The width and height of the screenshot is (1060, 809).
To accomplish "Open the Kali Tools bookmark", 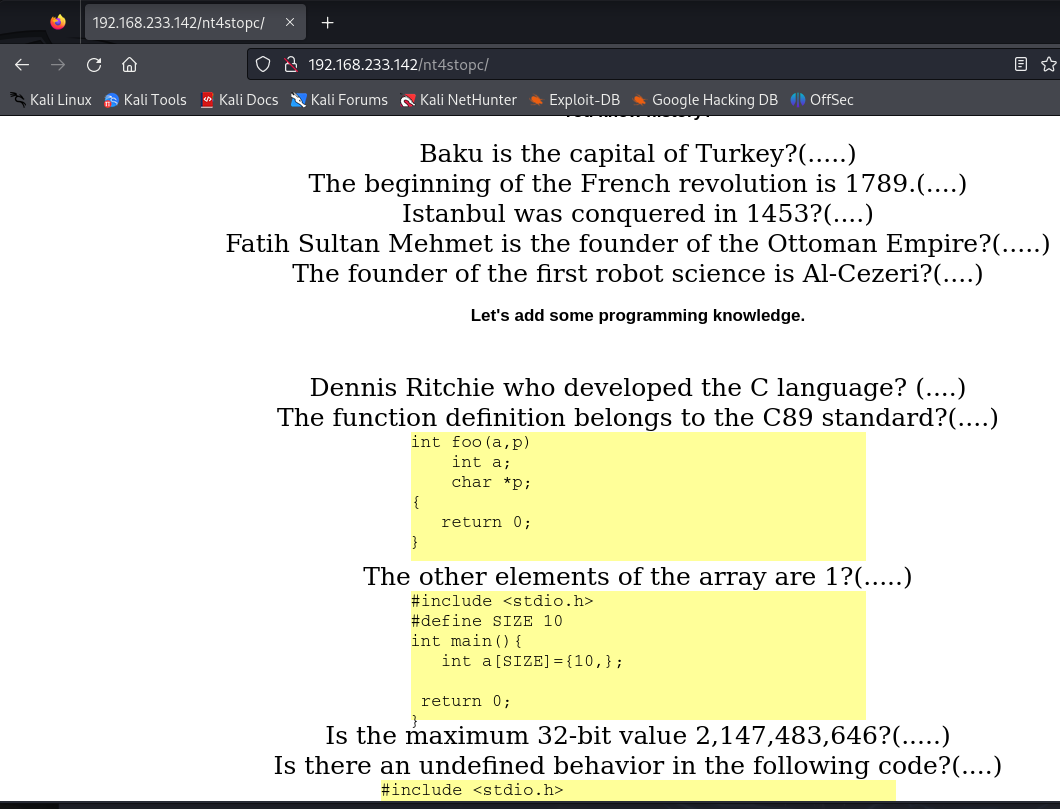I will 147,100.
